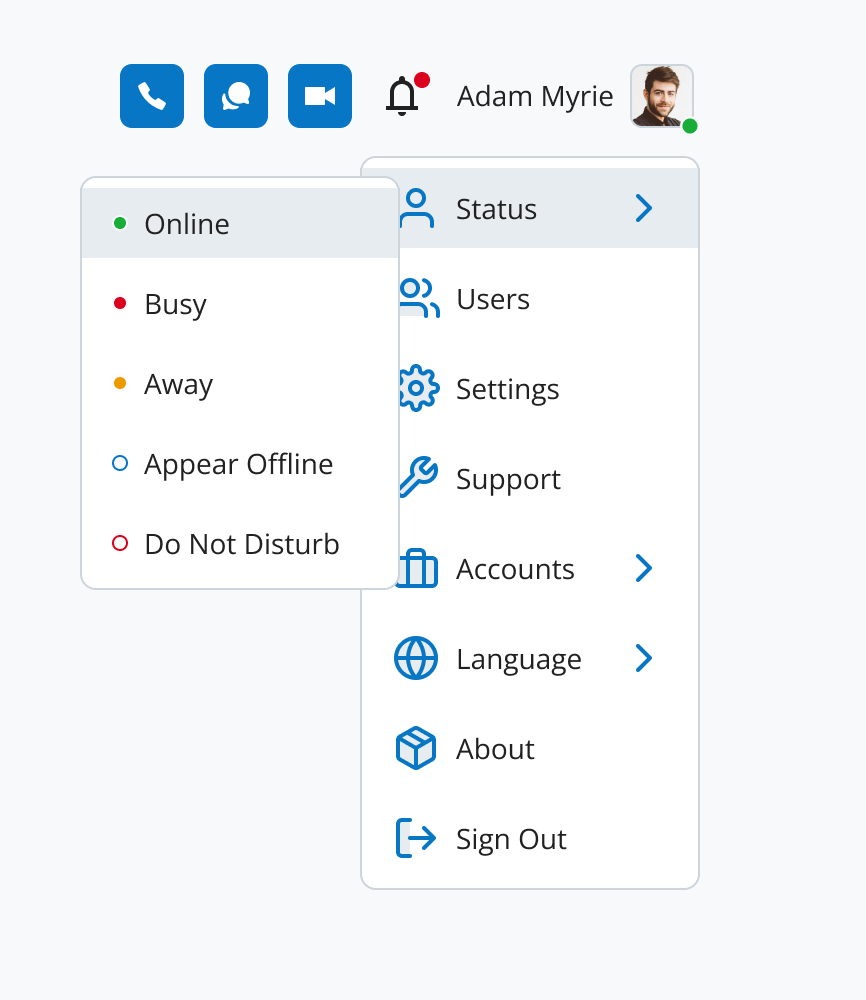Click the Adam Myrie username
The height and width of the screenshot is (1000, 866).
point(535,96)
